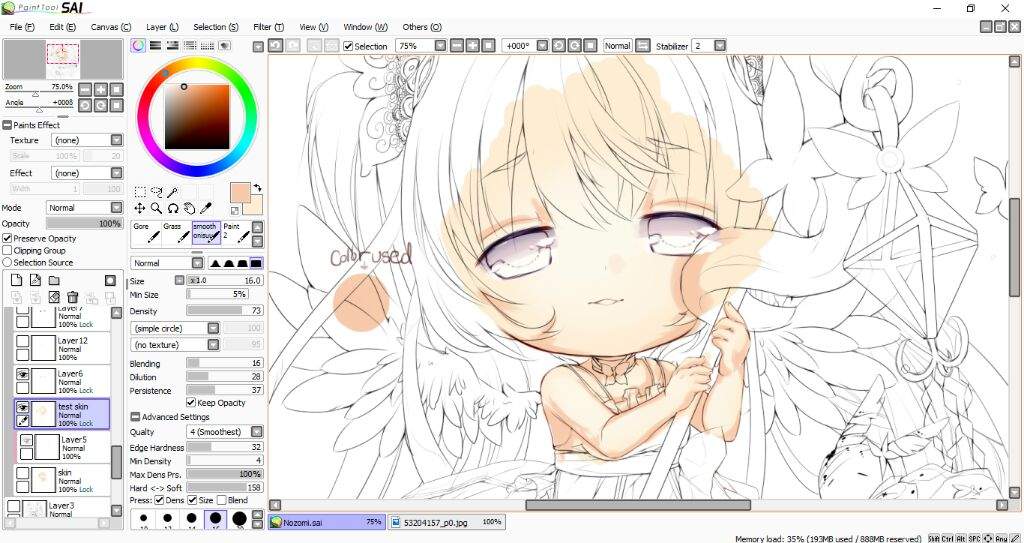This screenshot has height=543, width=1024.
Task: Open the Window menu
Action: coord(365,27)
